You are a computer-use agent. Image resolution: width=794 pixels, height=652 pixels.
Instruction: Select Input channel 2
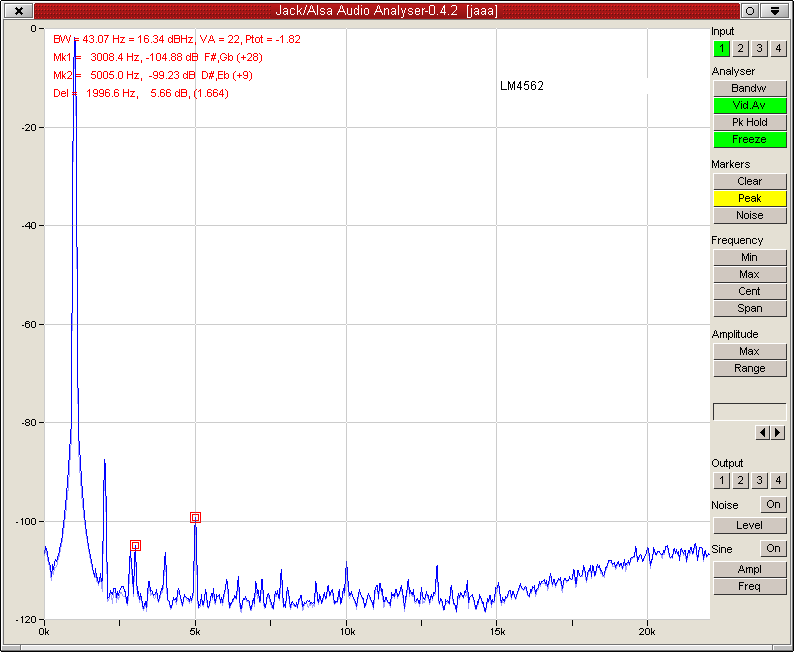pos(740,49)
